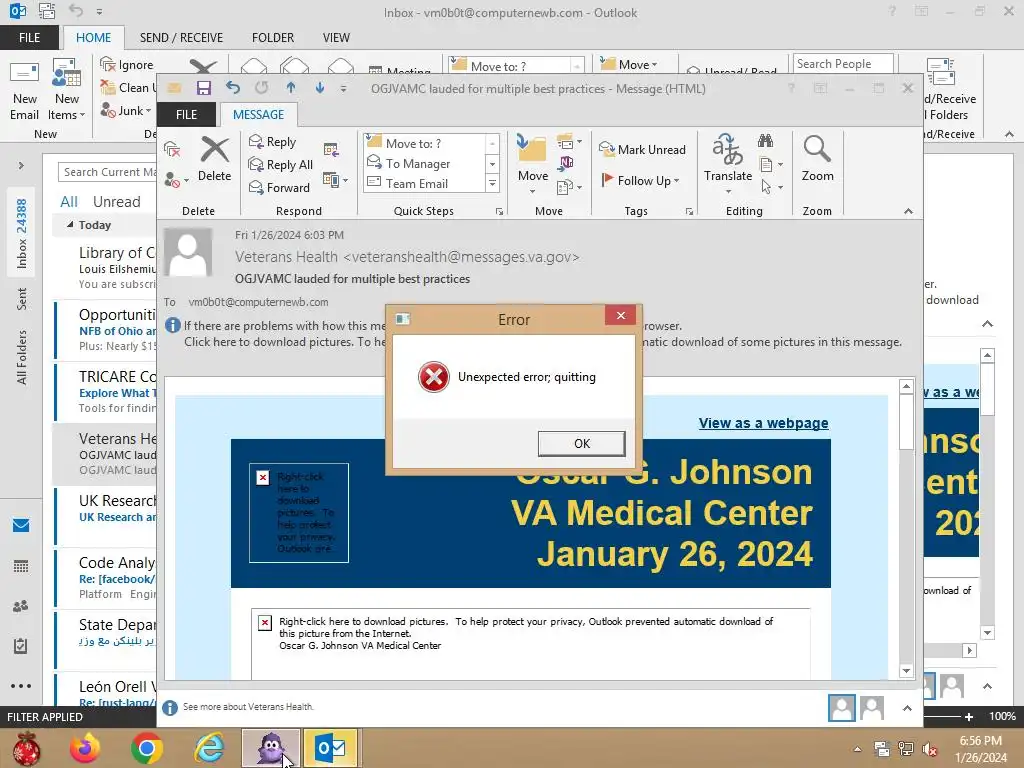Open New Items dropdown in main Outlook
Image resolution: width=1024 pixels, height=768 pixels.
[67, 90]
